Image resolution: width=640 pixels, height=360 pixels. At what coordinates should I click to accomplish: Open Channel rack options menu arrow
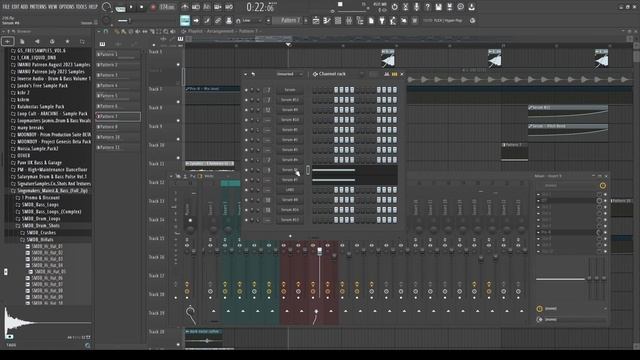pos(246,74)
